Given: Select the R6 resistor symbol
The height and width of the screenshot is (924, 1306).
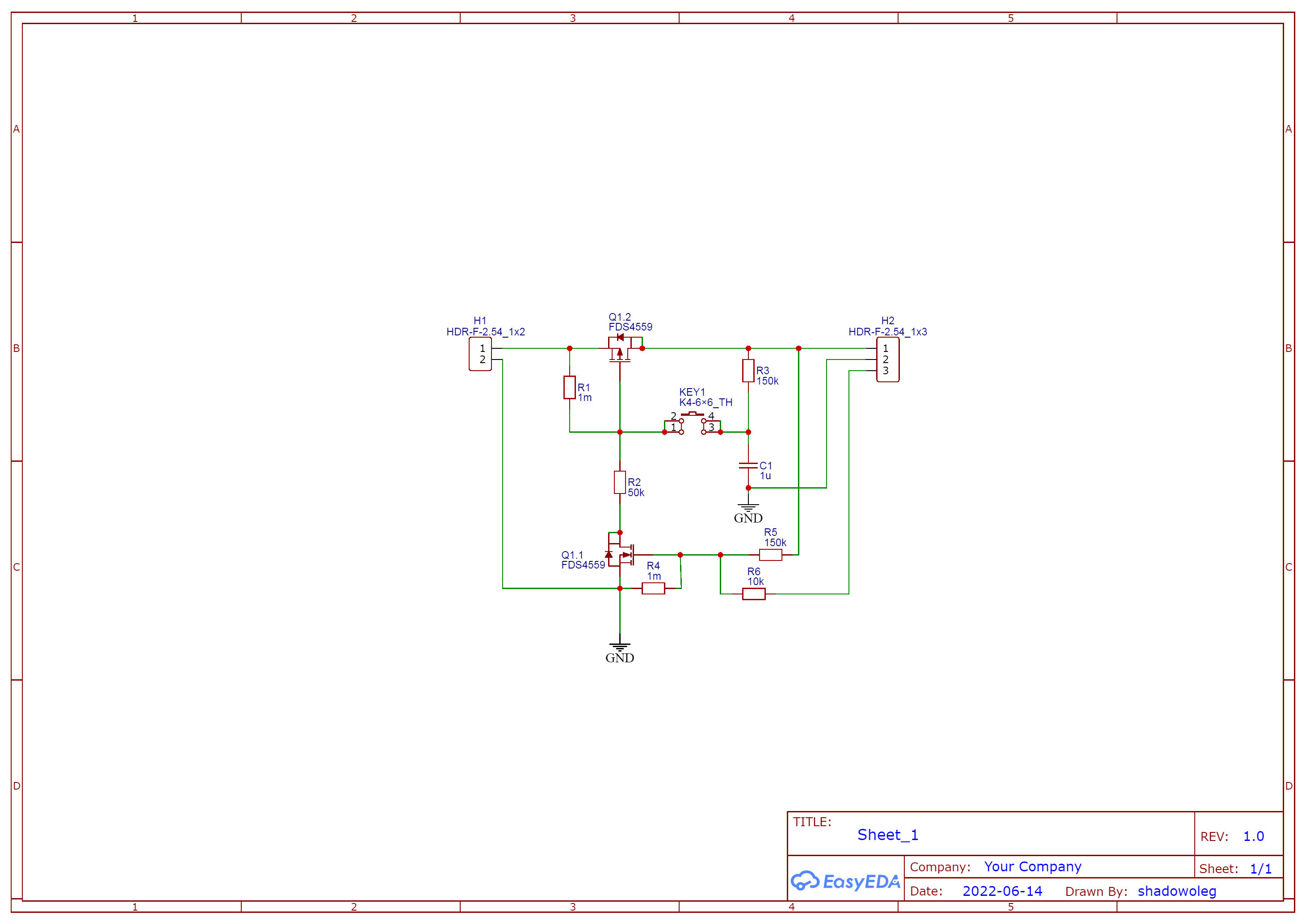Looking at the screenshot, I should coord(753,594).
